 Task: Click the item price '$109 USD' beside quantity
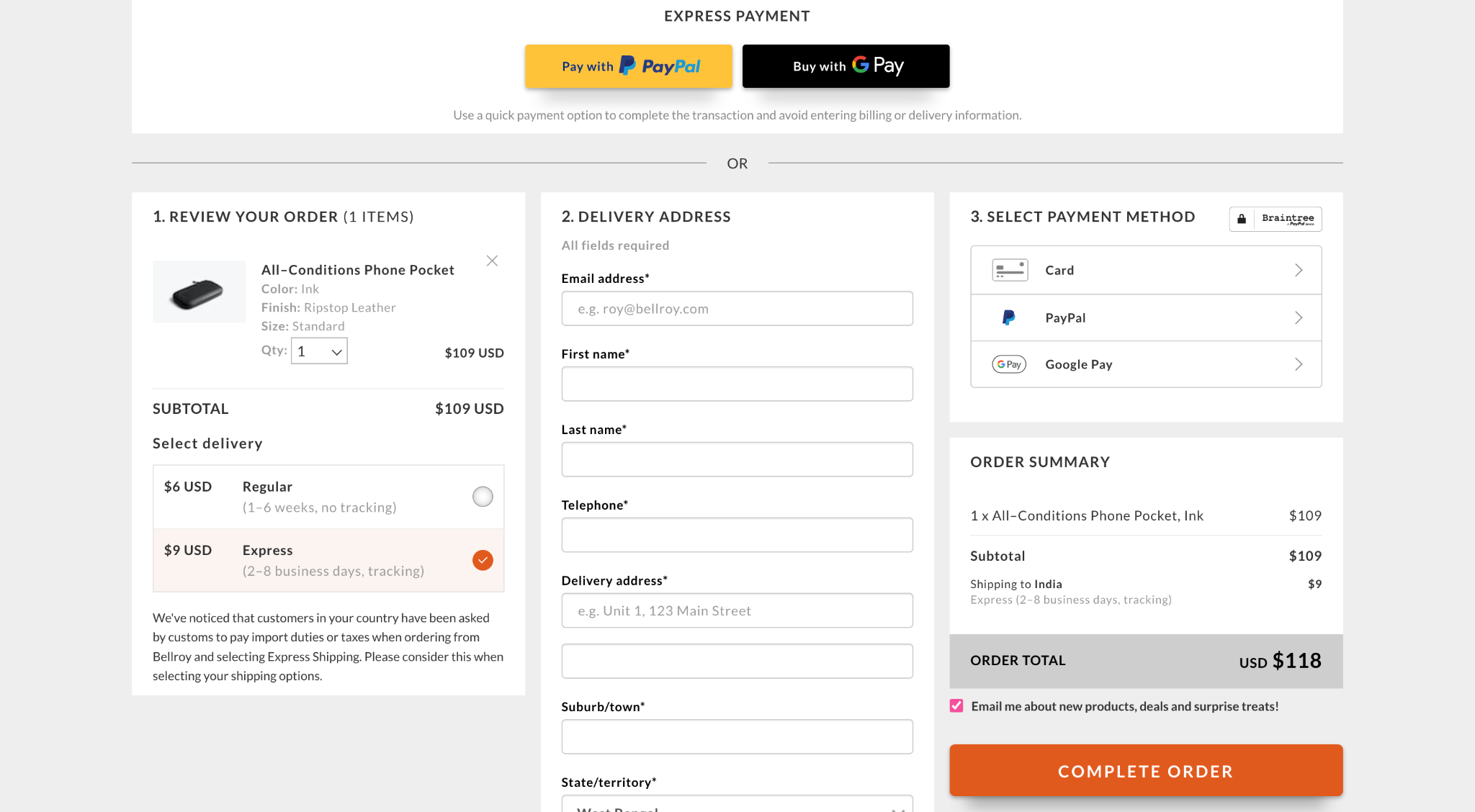[475, 353]
